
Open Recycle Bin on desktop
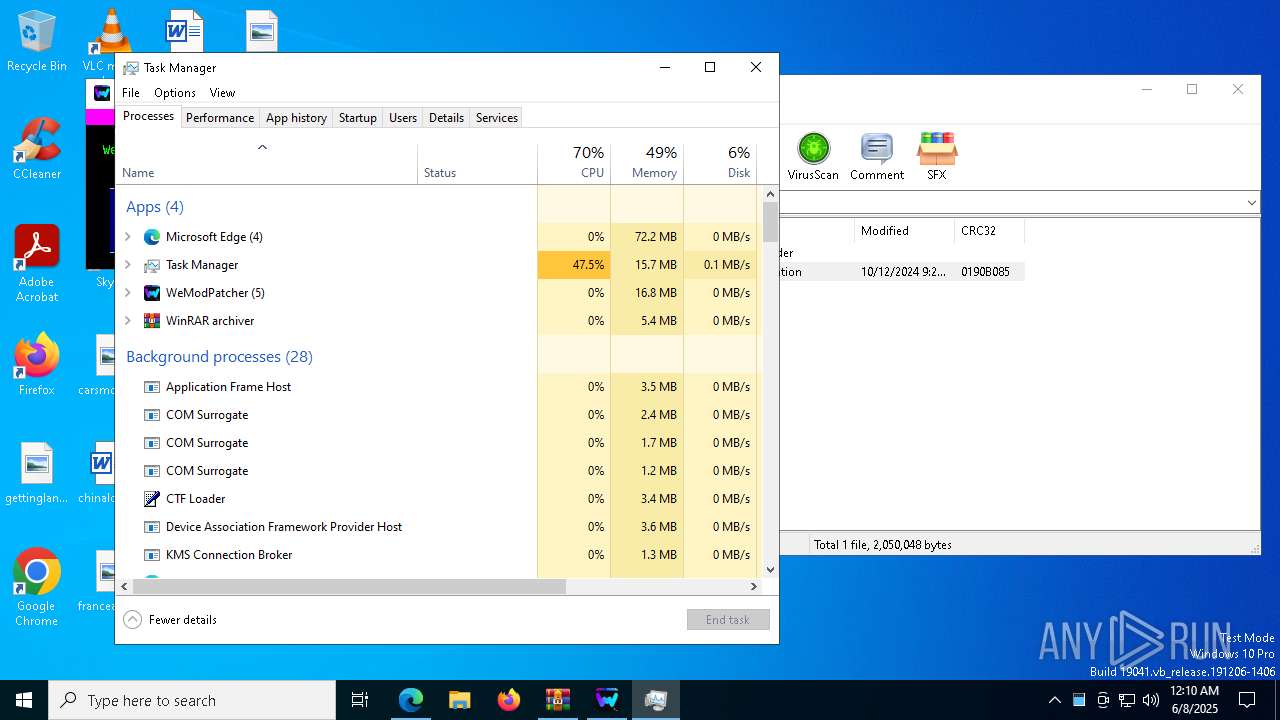point(36,42)
